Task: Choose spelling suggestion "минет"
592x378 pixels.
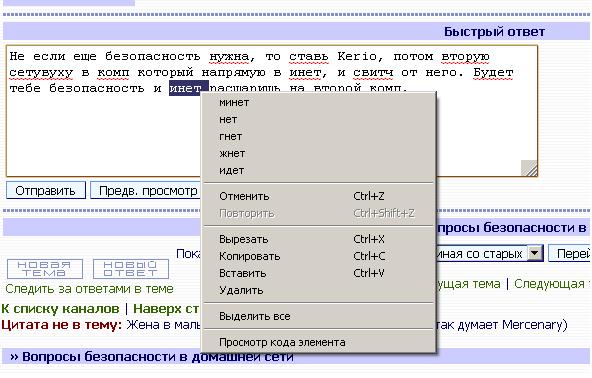Action: 319,102
